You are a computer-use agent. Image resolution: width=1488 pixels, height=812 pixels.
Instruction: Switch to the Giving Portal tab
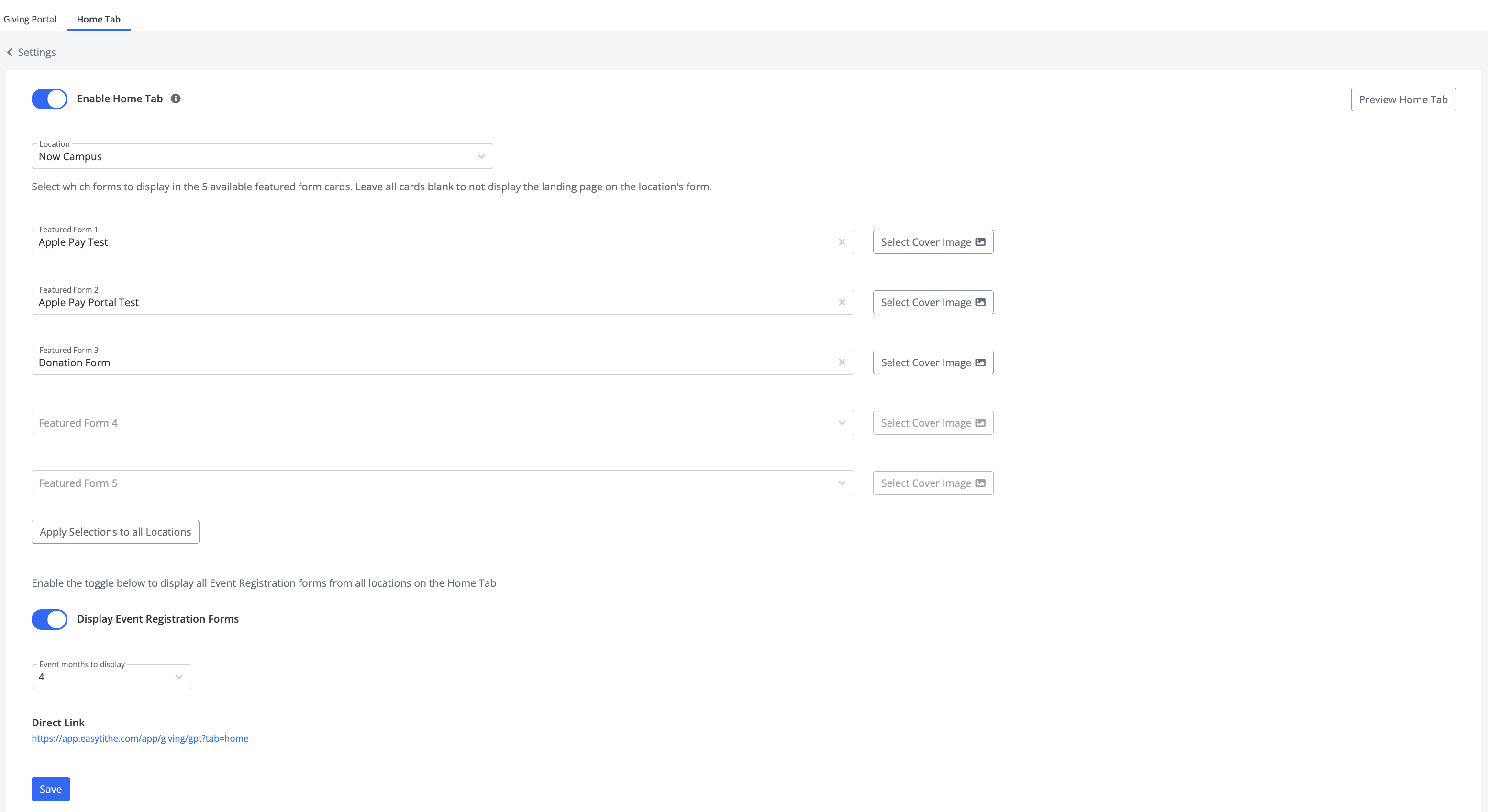(x=30, y=19)
